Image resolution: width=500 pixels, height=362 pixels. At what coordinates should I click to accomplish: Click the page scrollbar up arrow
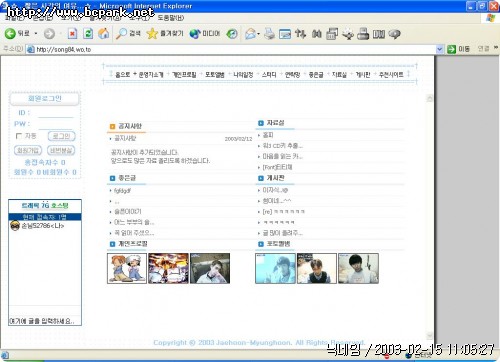click(x=430, y=98)
